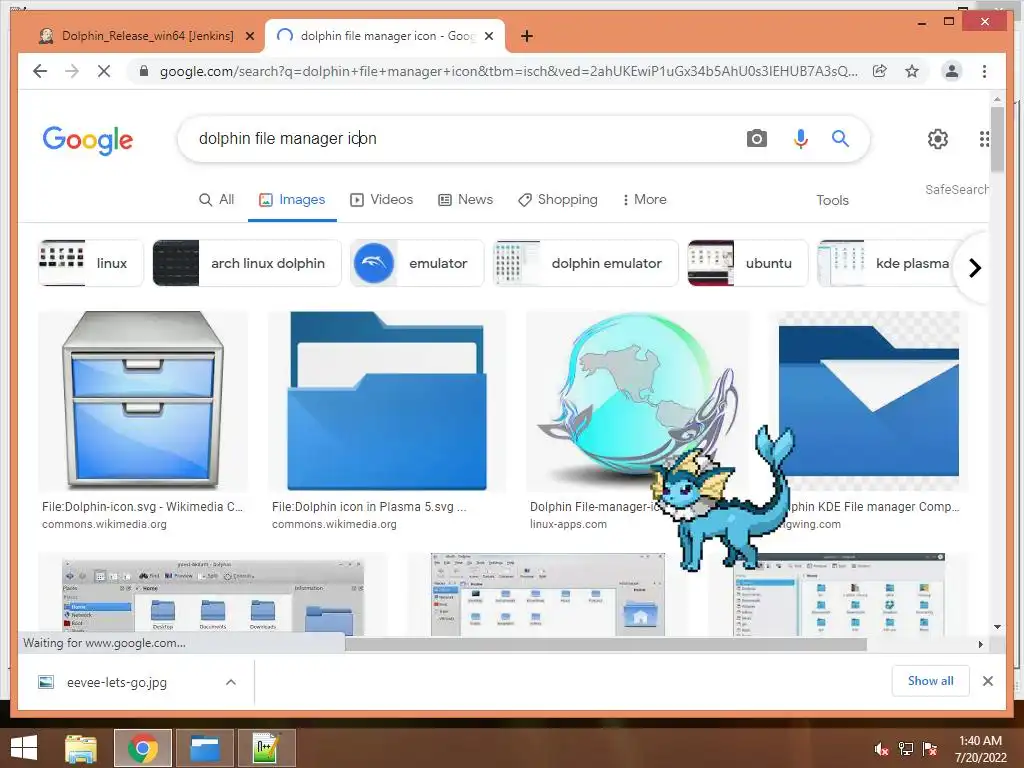The height and width of the screenshot is (768, 1024).
Task: Open the middle Dolphin screenshot thumbnail
Action: coord(548,594)
